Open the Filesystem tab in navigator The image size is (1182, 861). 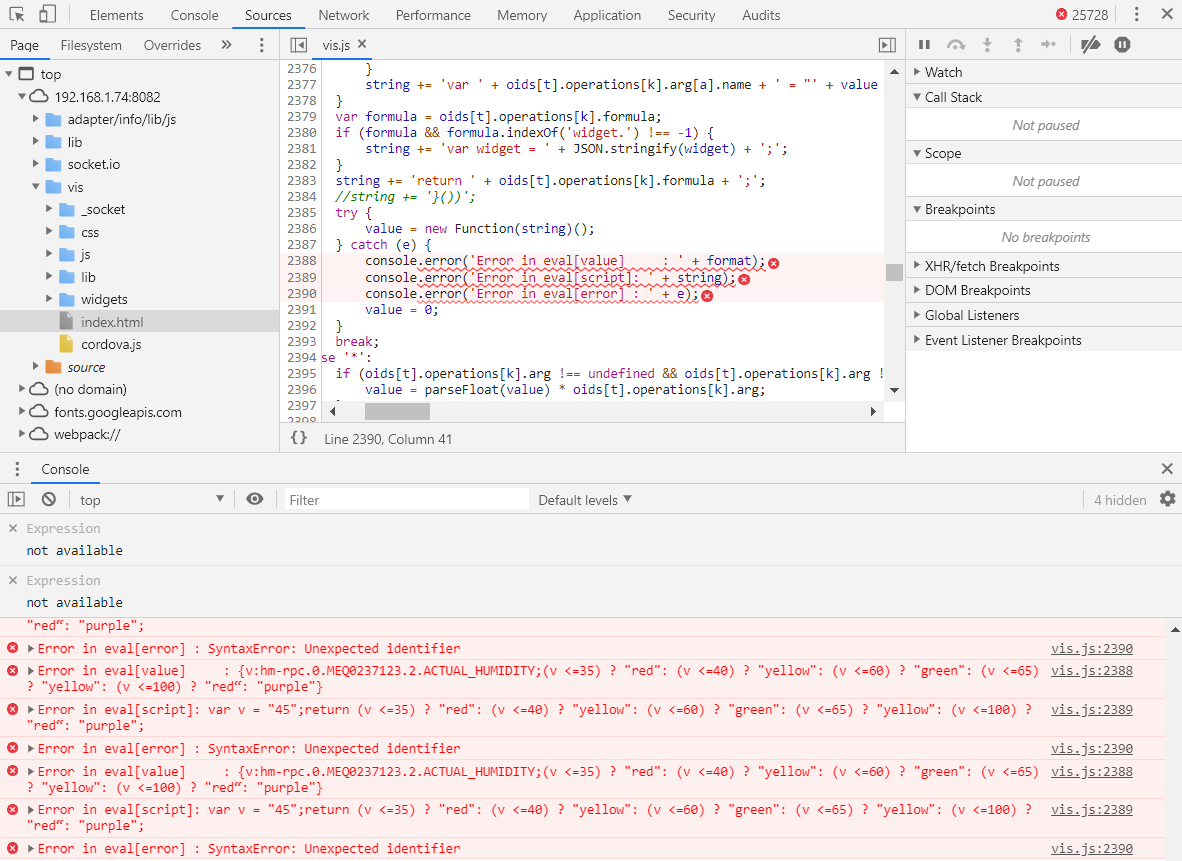click(x=91, y=45)
